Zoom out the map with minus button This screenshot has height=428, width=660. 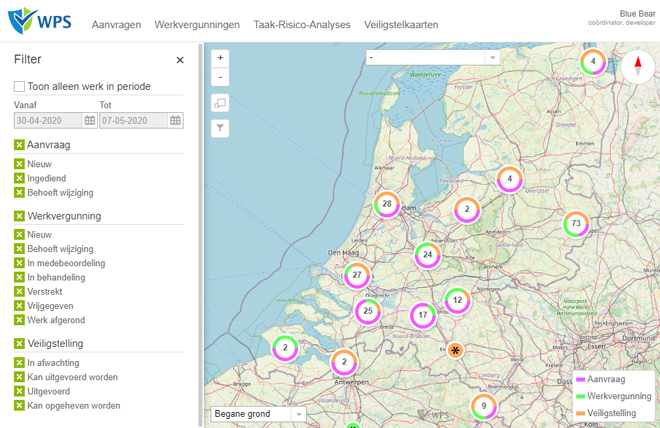220,77
